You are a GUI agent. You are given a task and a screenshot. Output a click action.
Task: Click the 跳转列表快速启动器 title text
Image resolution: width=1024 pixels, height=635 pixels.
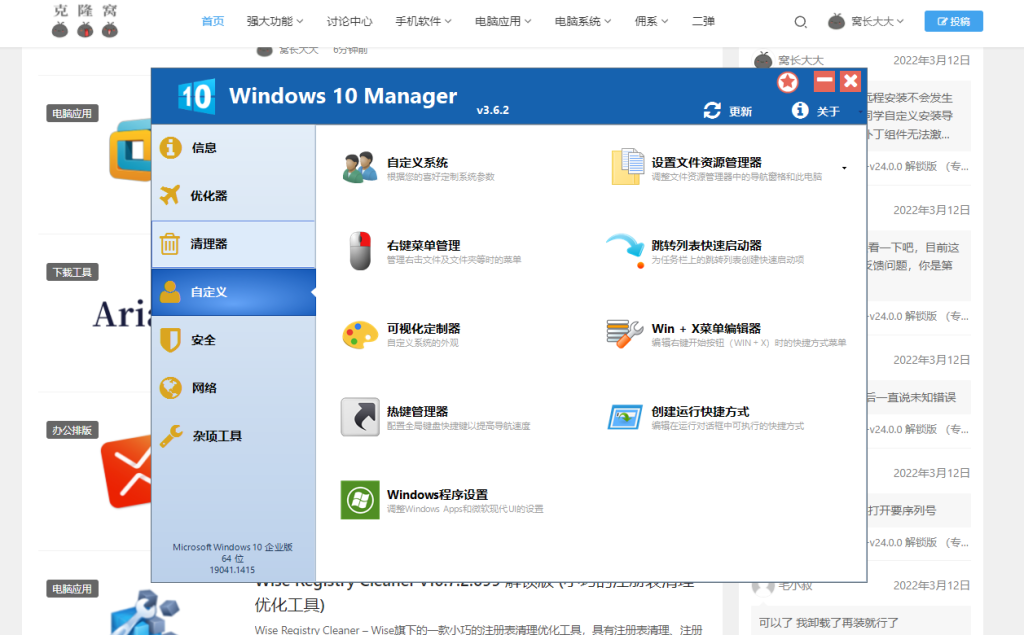[x=707, y=246]
